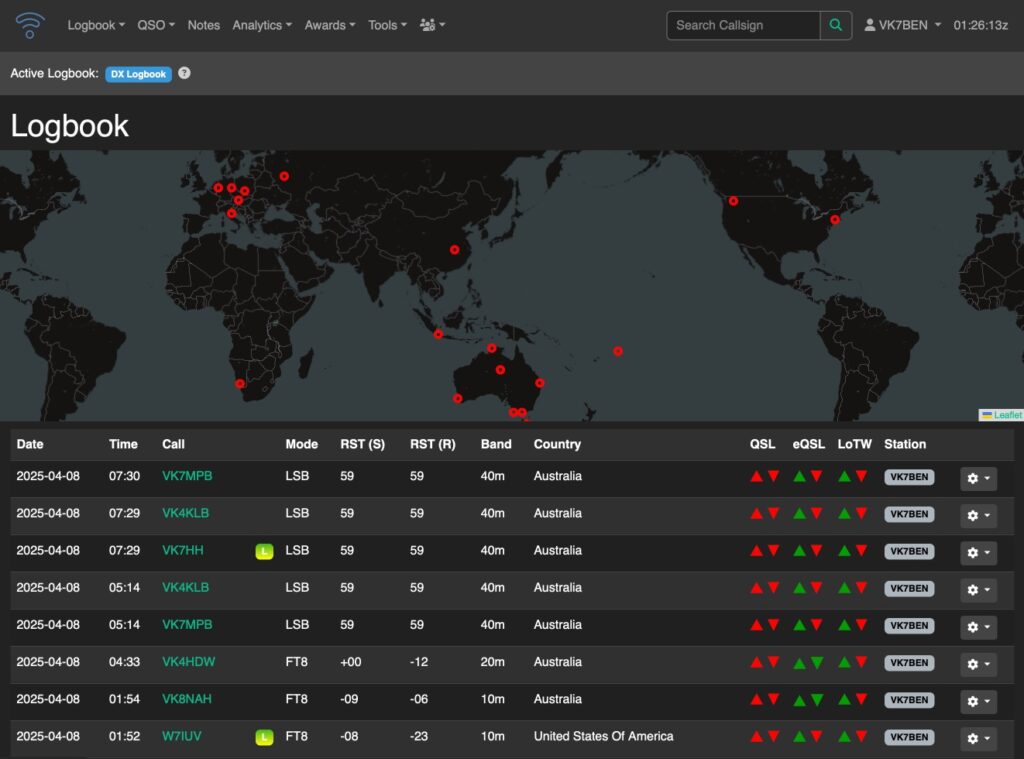Image resolution: width=1024 pixels, height=759 pixels.
Task: Open gear menu for VK4HDW row
Action: pyautogui.click(x=978, y=664)
